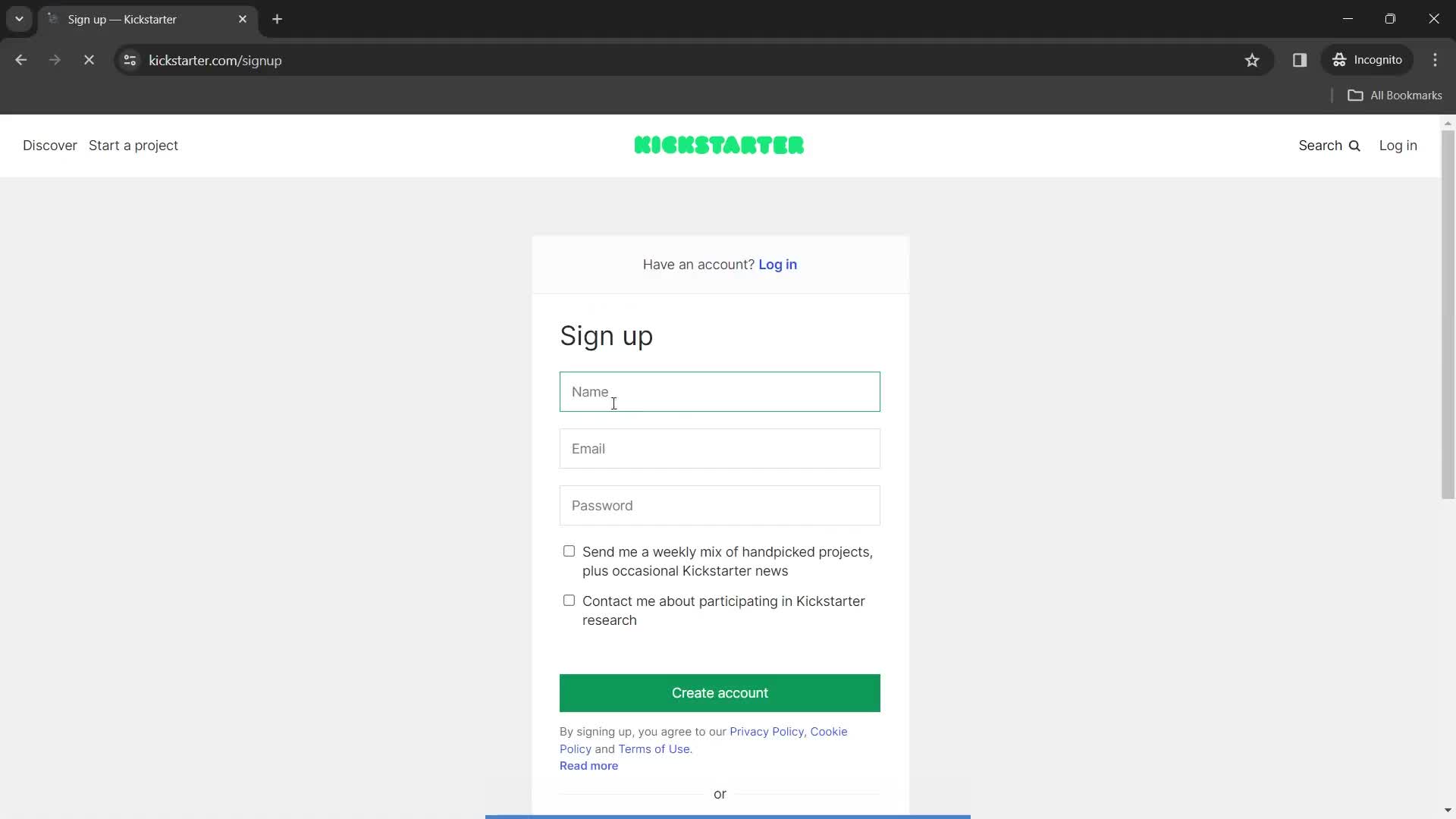Enable Kickstarter research contact checkbox
Viewport: 1456px width, 819px height.
point(568,600)
